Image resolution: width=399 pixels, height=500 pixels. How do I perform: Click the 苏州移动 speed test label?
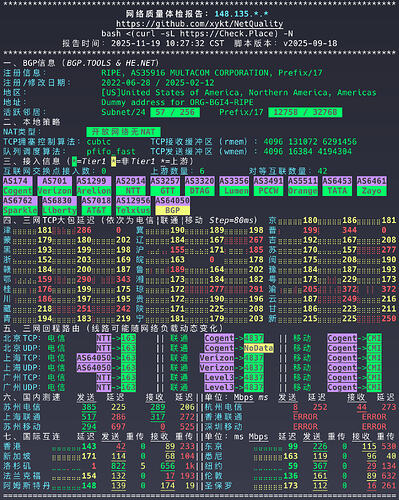point(22,427)
